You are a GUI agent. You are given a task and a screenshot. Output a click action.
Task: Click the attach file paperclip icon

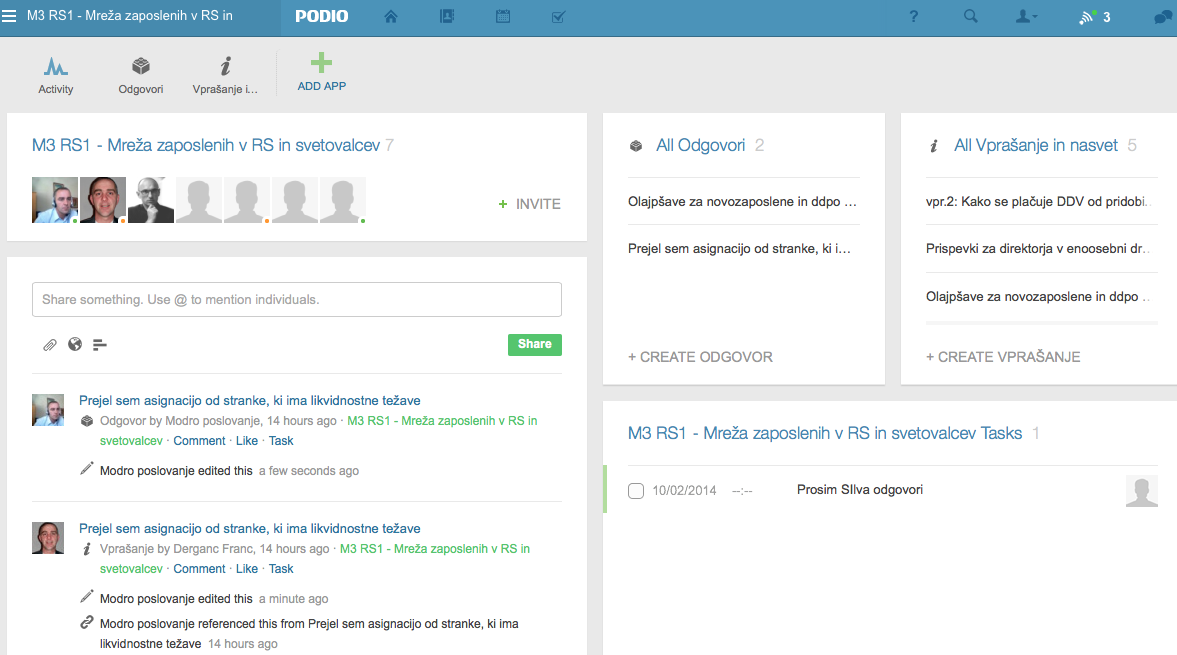[49, 345]
